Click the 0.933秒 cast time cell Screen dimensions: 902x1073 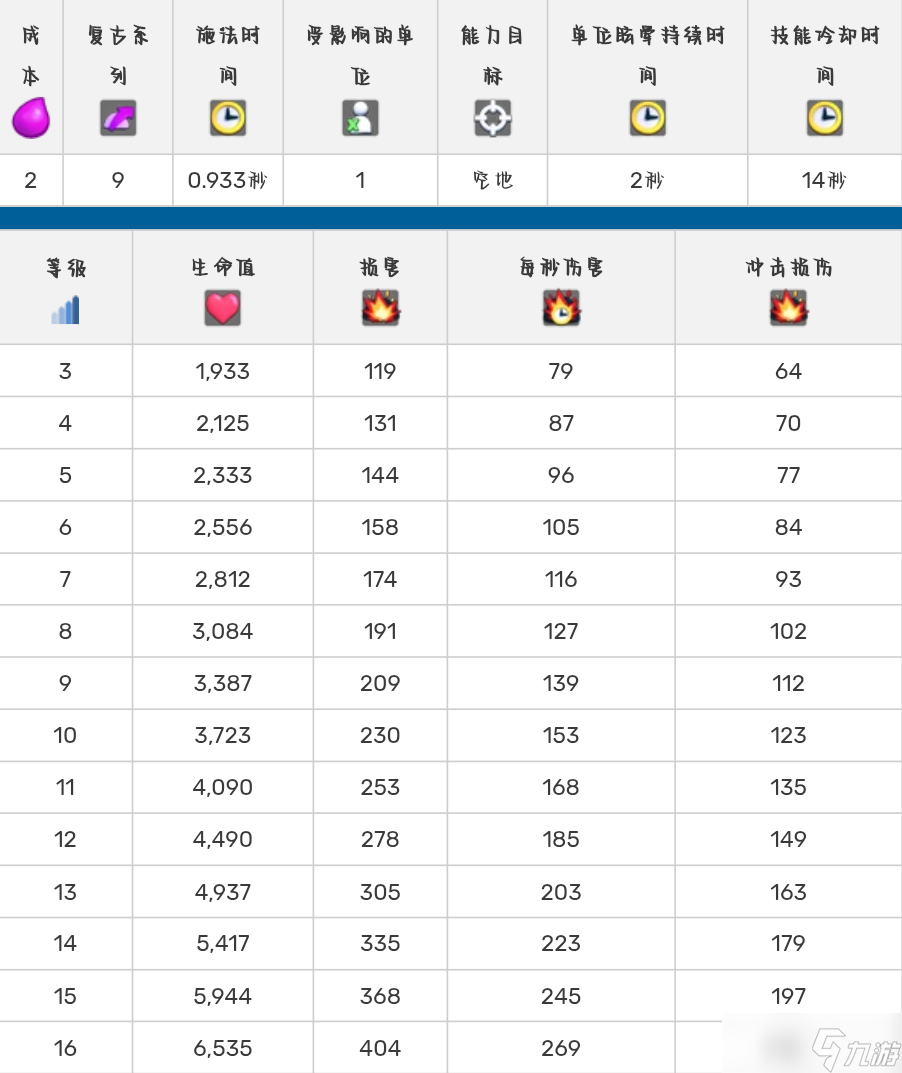[227, 181]
